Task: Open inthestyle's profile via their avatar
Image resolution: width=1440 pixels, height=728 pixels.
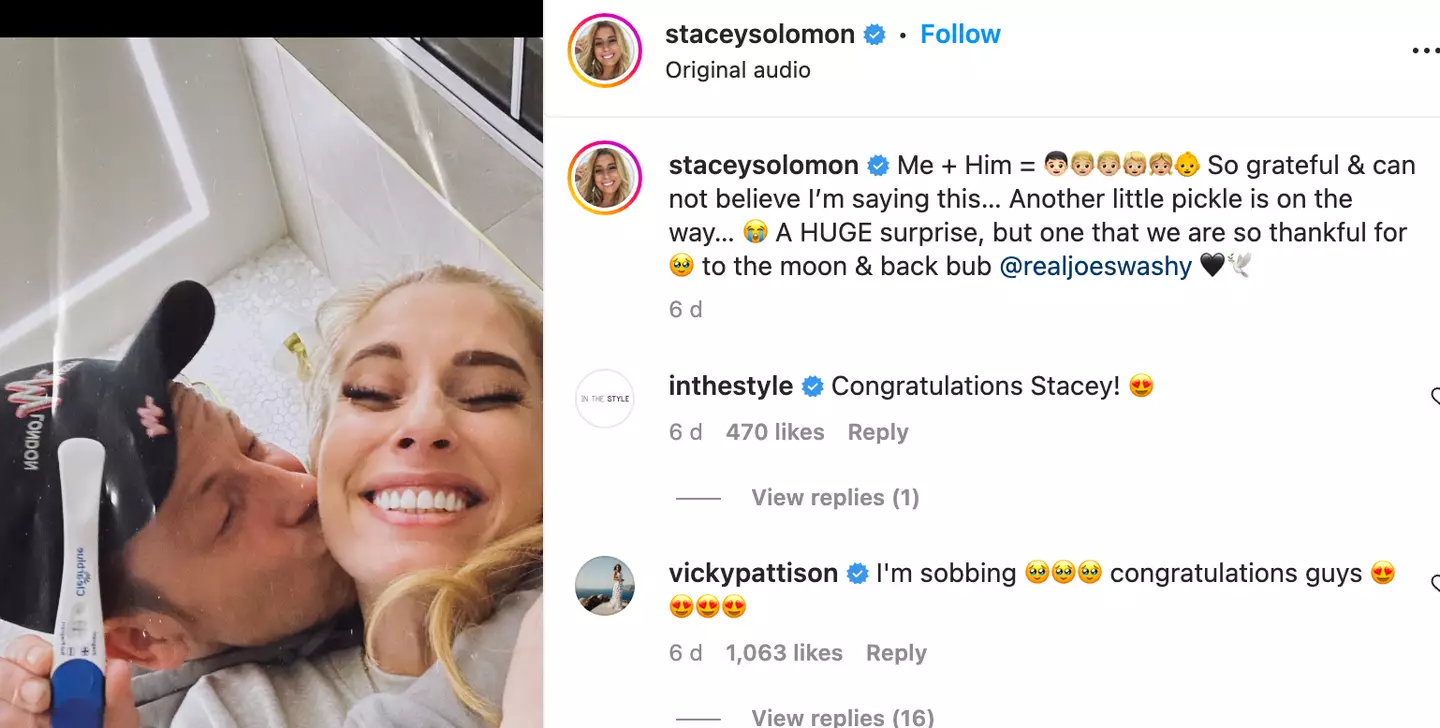Action: (604, 398)
